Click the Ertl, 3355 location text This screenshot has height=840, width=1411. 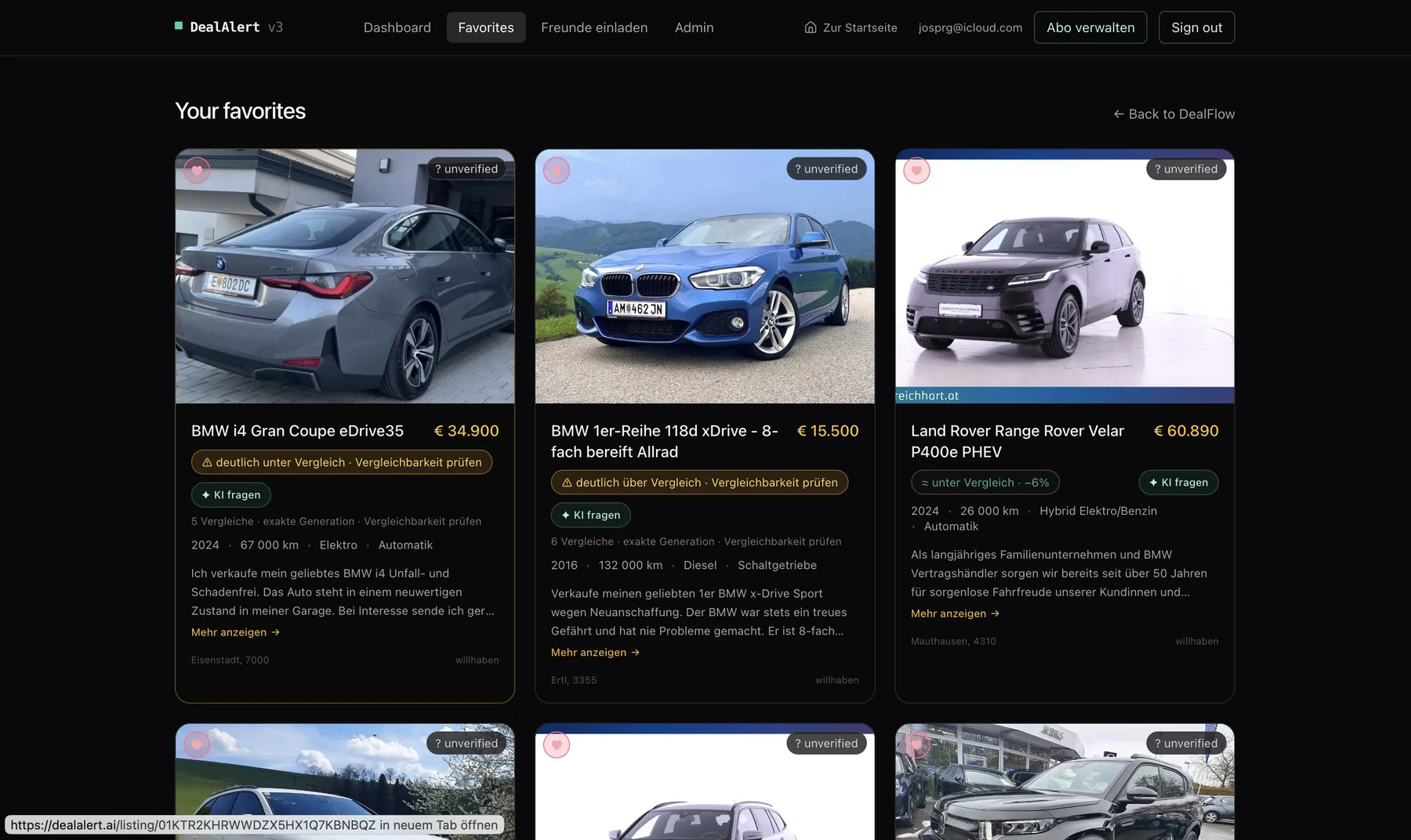click(574, 680)
